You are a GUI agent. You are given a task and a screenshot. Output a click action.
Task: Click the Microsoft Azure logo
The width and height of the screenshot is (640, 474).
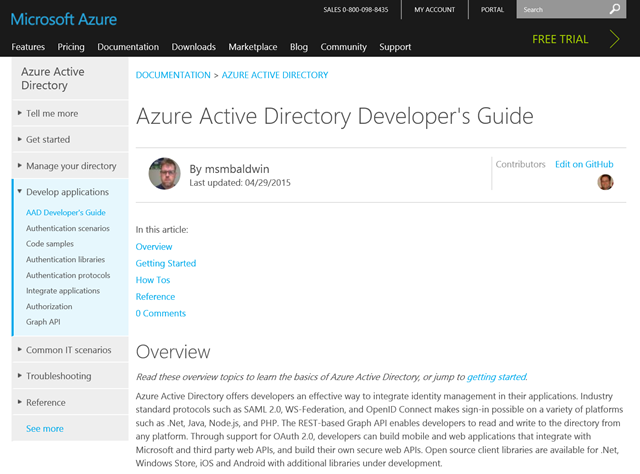pos(64,20)
